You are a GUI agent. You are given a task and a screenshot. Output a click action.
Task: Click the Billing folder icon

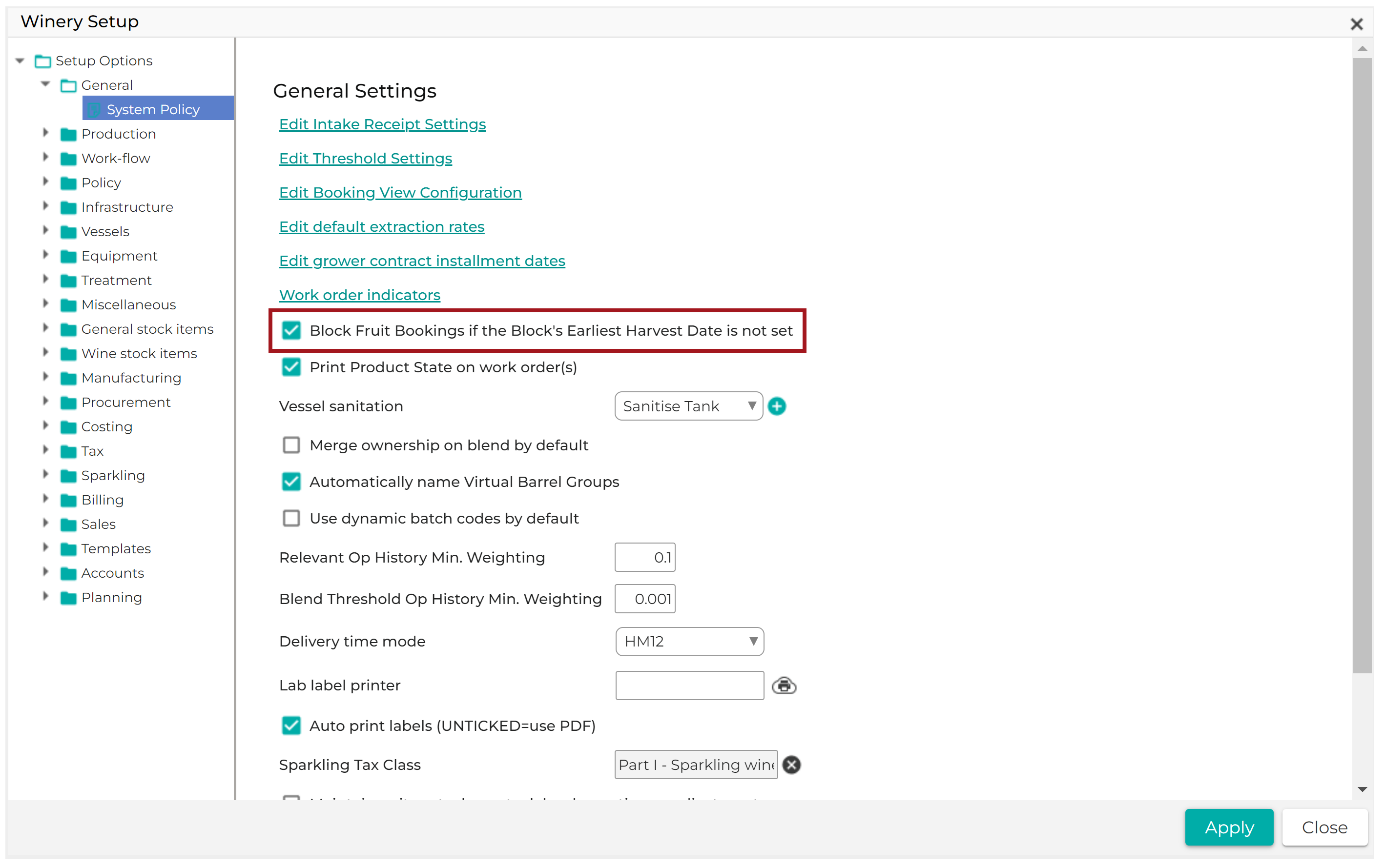pos(68,500)
